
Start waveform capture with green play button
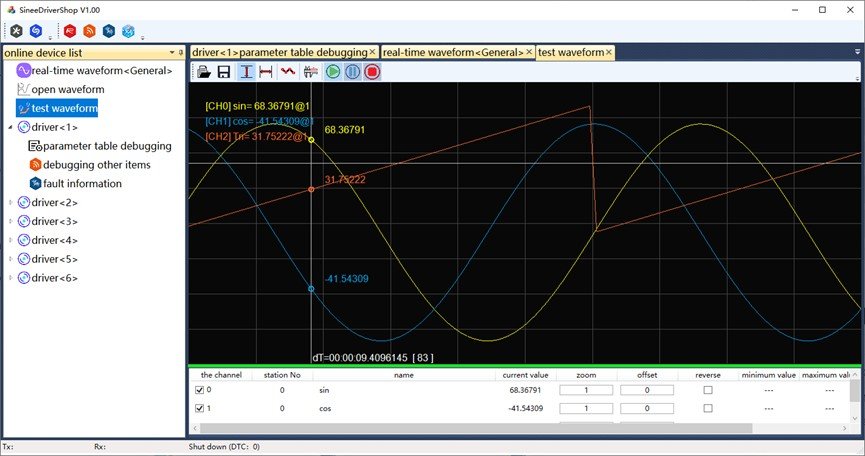(333, 72)
